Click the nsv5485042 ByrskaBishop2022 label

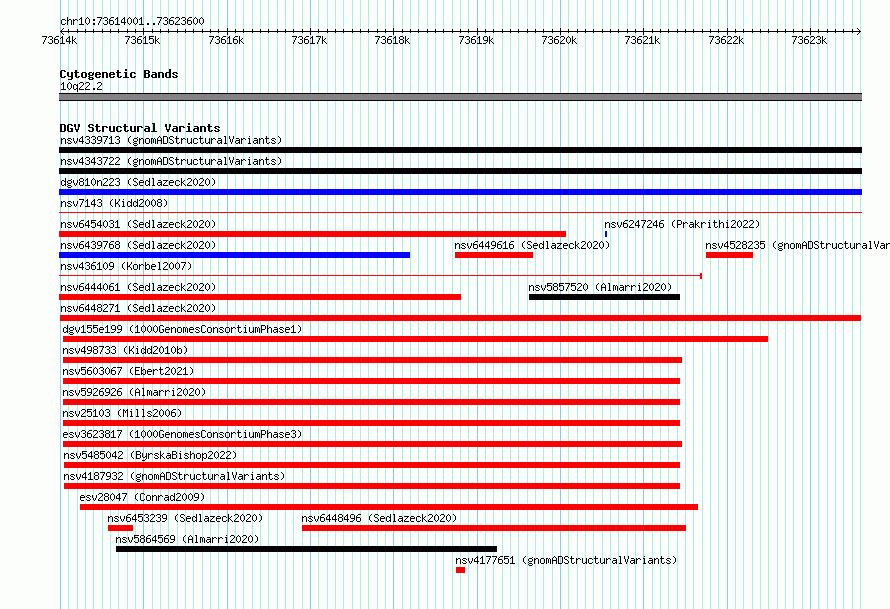click(x=150, y=455)
